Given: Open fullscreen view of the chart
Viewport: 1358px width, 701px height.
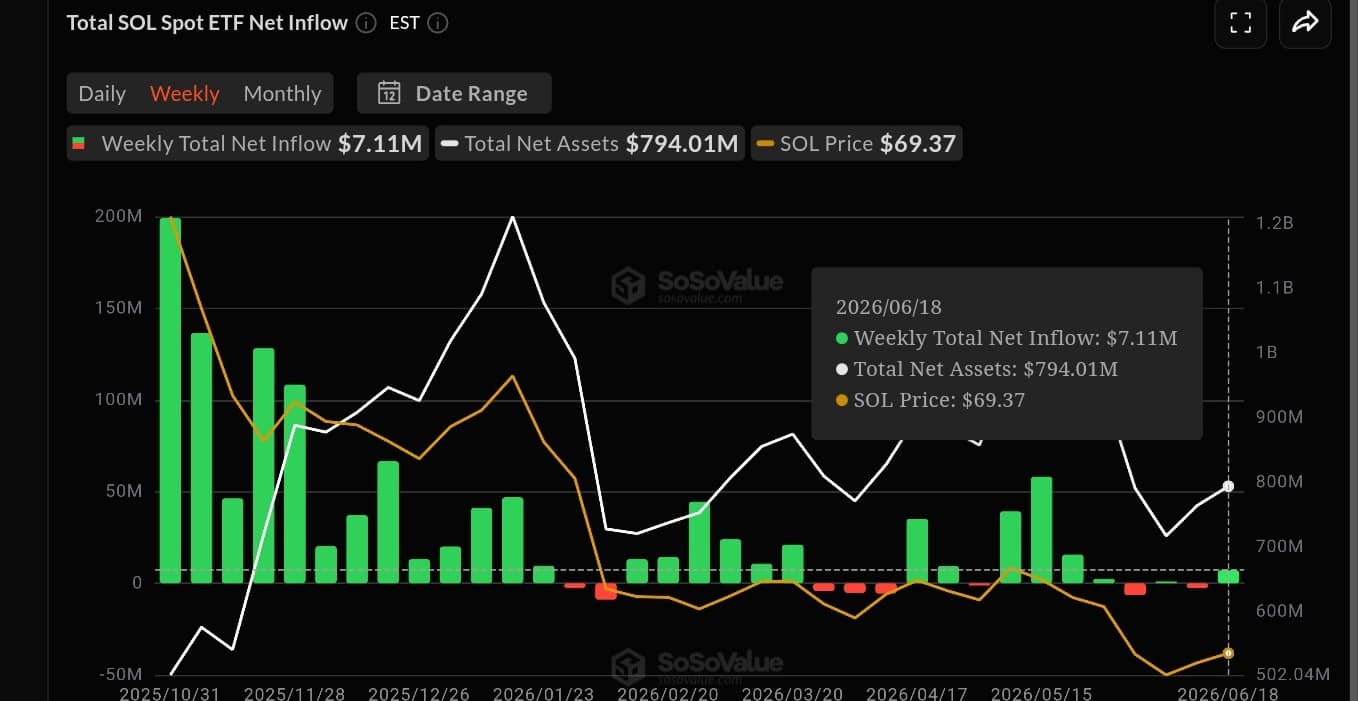Looking at the screenshot, I should point(1241,23).
